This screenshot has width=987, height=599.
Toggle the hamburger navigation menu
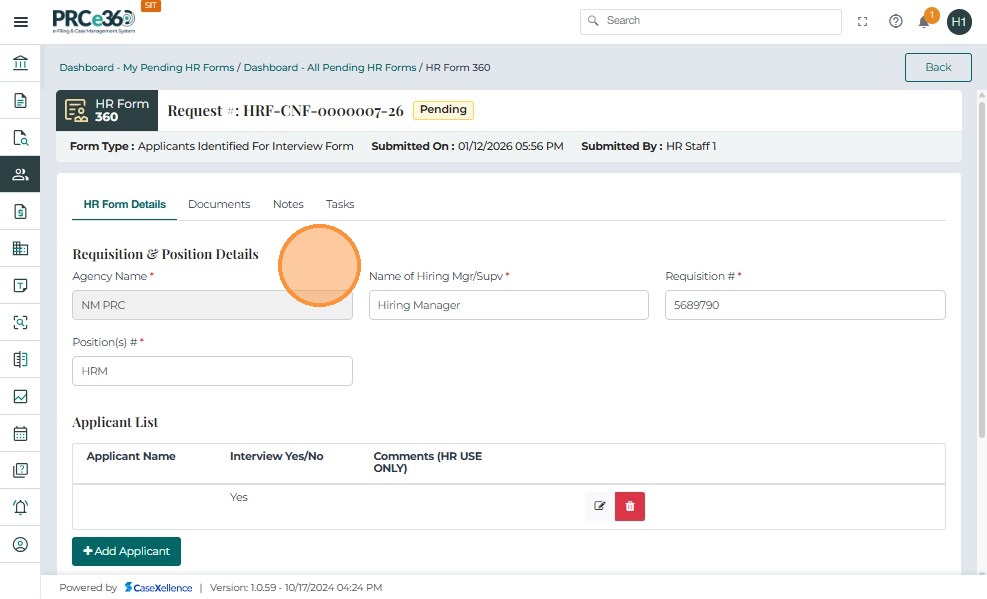click(x=20, y=22)
